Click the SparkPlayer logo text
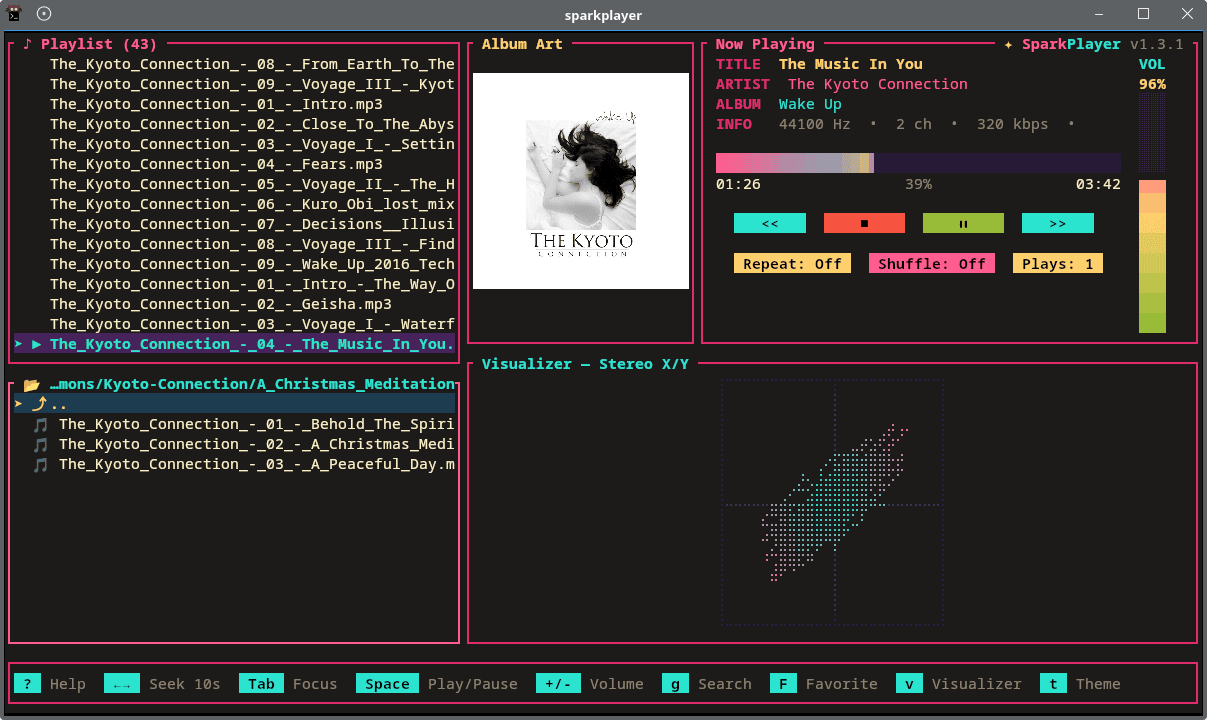The height and width of the screenshot is (720, 1207). click(1071, 44)
